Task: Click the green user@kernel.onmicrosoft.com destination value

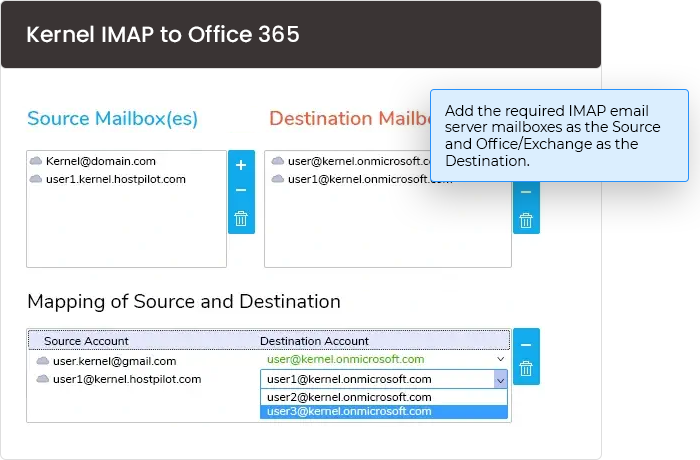Action: coord(346,359)
